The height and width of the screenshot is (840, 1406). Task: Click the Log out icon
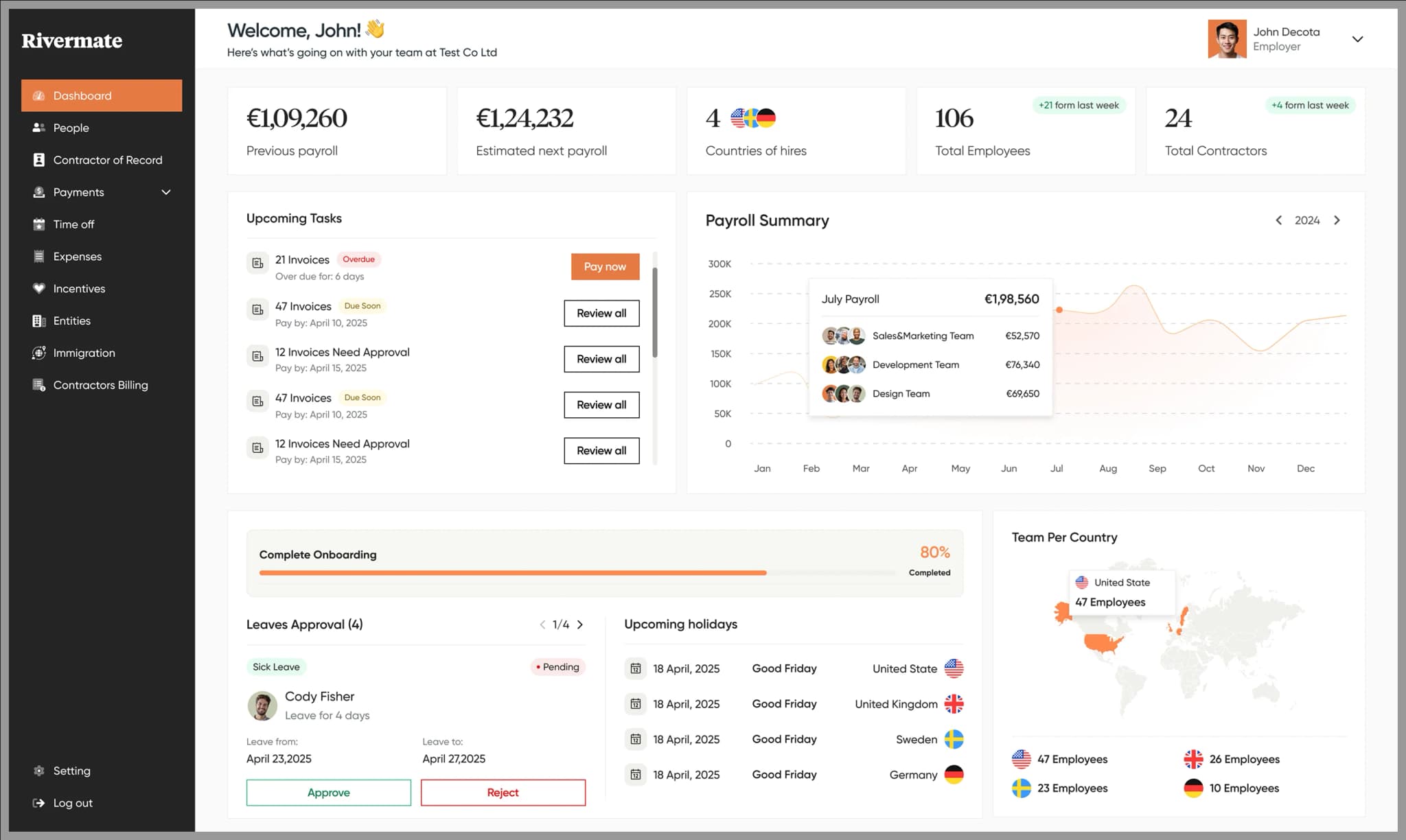pos(39,802)
